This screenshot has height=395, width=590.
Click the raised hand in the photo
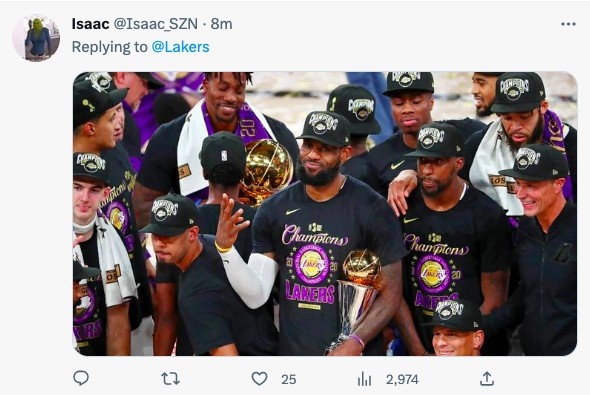[230, 221]
